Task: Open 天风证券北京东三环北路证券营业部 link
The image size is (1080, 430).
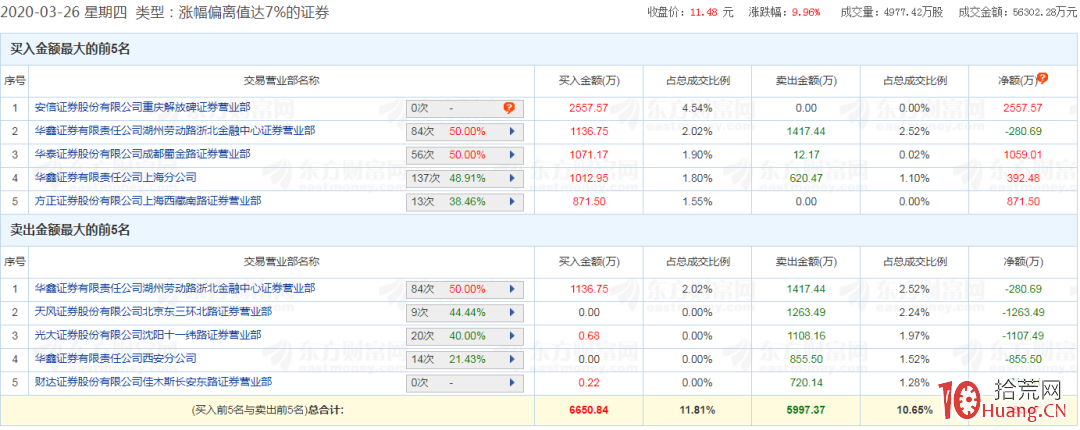Action: coord(153,311)
